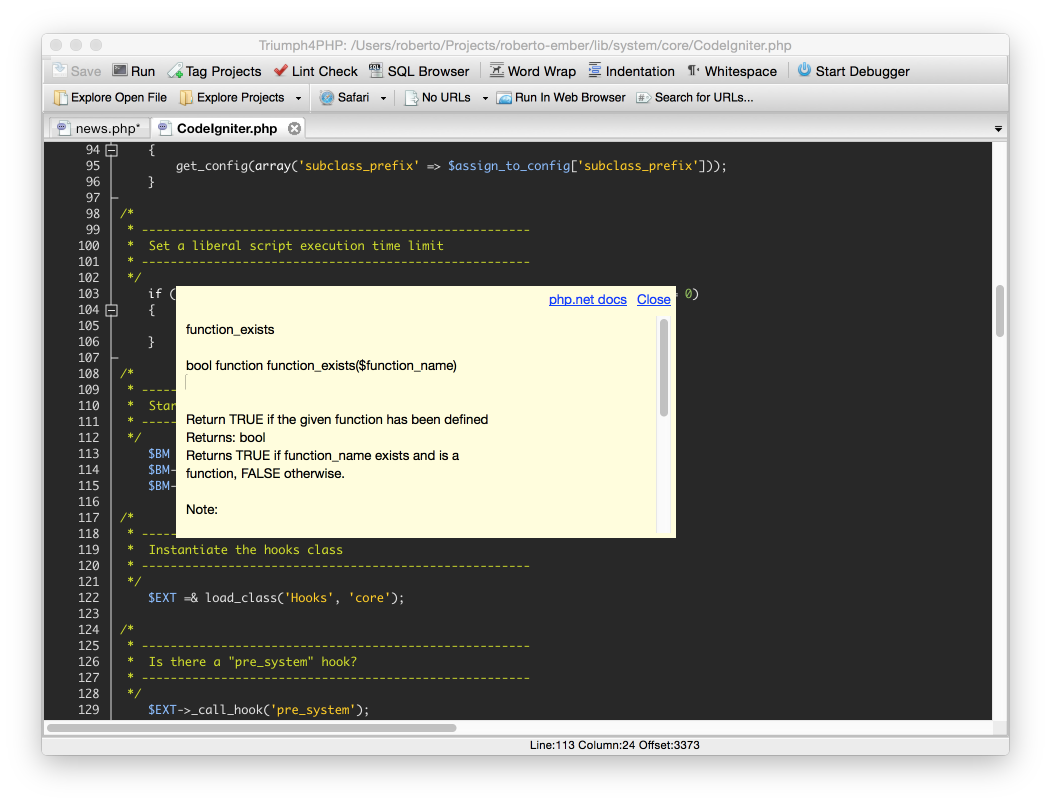This screenshot has height=805, width=1051.
Task: Click the SQL Browser label
Action: tap(428, 71)
